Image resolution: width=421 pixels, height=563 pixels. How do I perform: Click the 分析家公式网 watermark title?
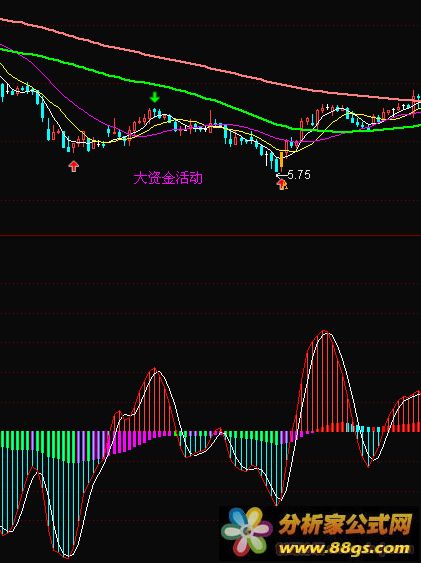[345, 524]
